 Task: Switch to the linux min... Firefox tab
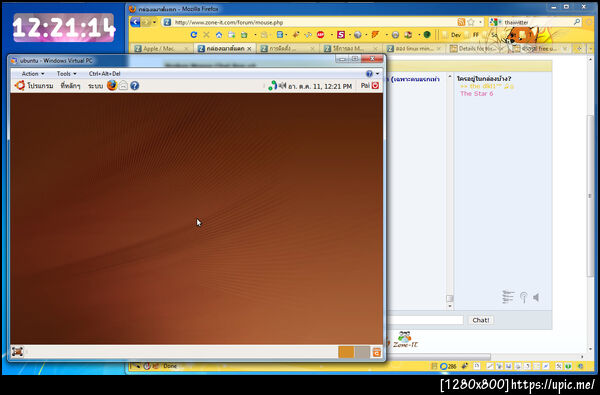[x=414, y=49]
